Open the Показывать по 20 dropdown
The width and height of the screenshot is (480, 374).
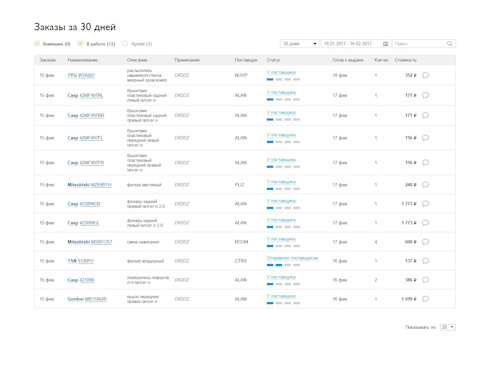click(x=447, y=327)
